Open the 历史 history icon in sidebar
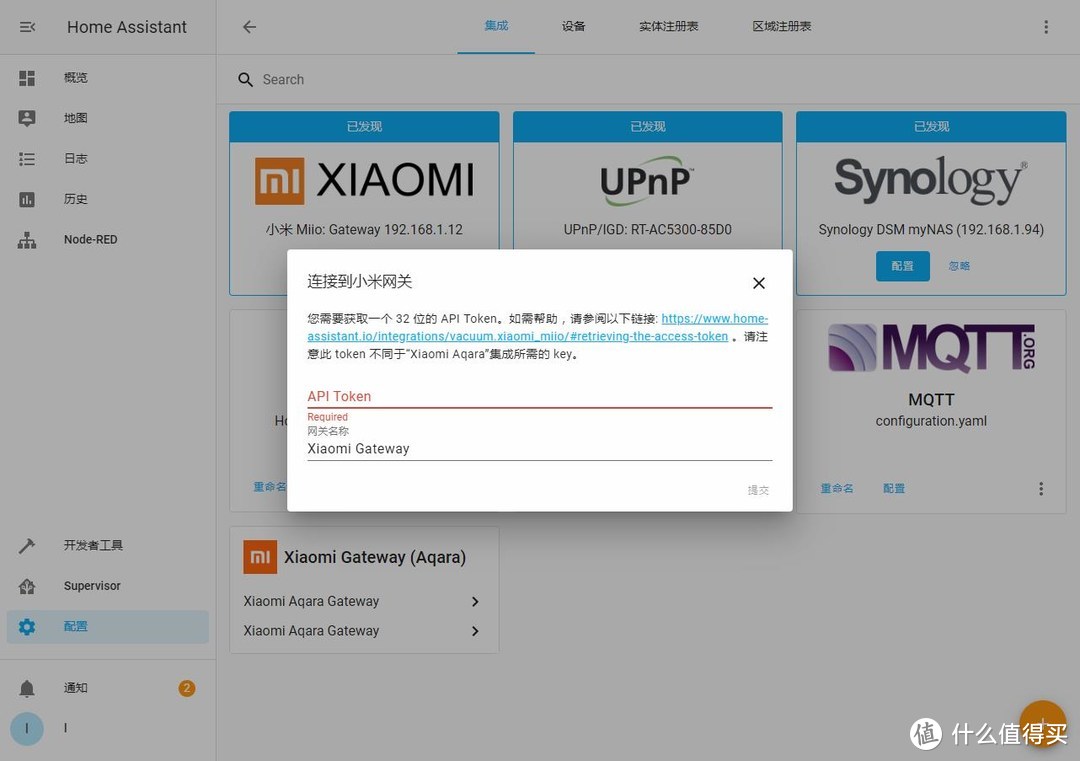 tap(27, 200)
